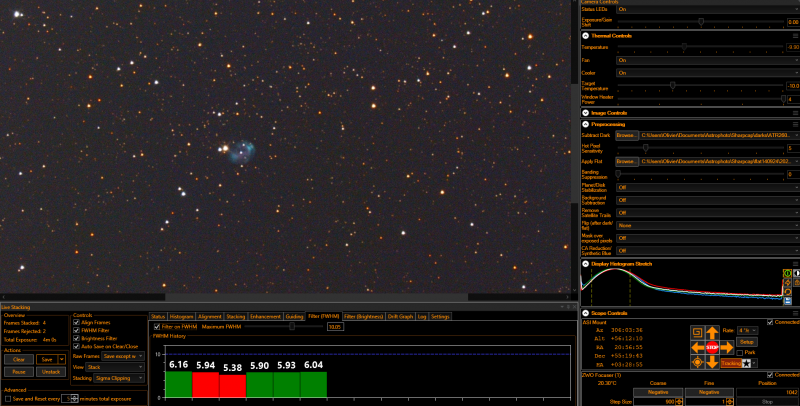Click the lower-right orange histogram side icon
Image resolution: width=800 pixels, height=406 pixels.
point(797,283)
